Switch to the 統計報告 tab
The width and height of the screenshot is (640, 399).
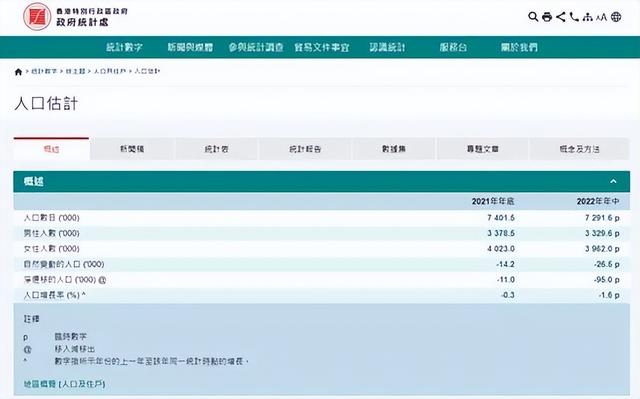pyautogui.click(x=305, y=149)
